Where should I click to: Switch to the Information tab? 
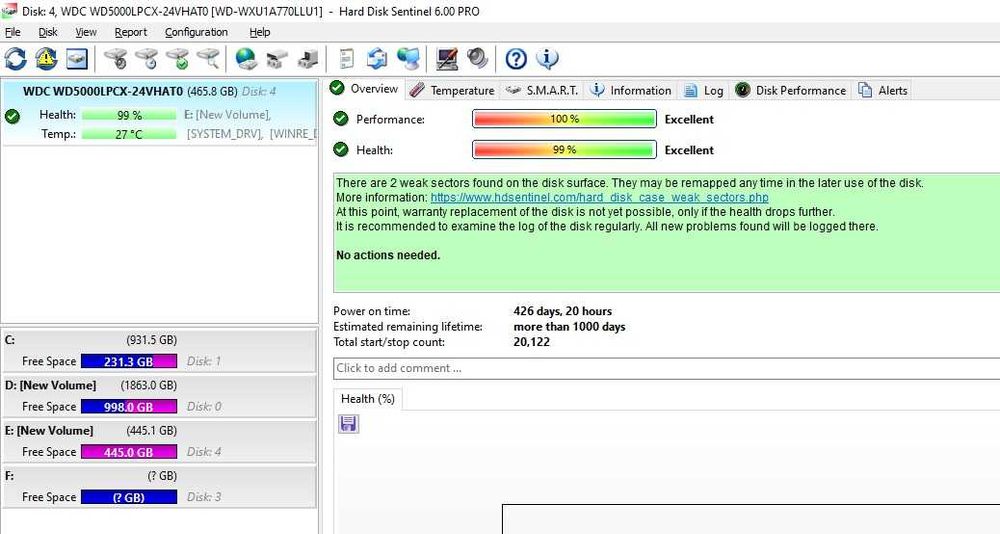(x=631, y=91)
